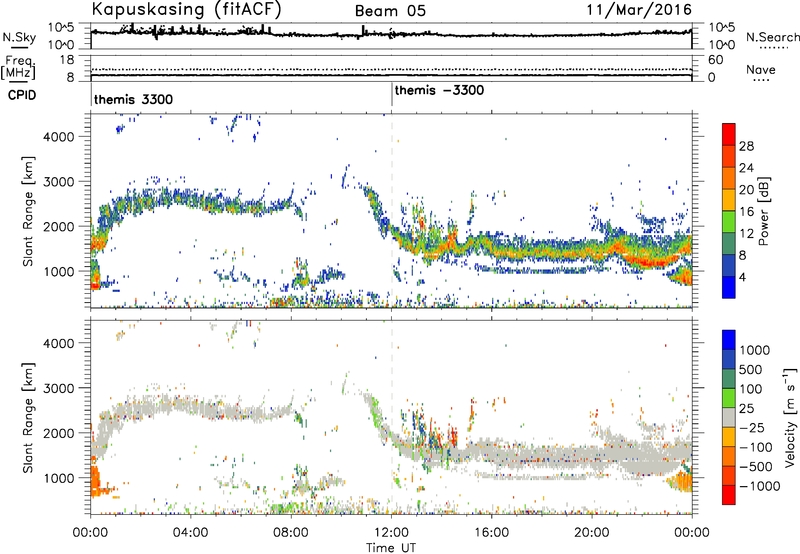The height and width of the screenshot is (554, 800).
Task: Click the "04:00" time tick label
Action: pyautogui.click(x=190, y=533)
